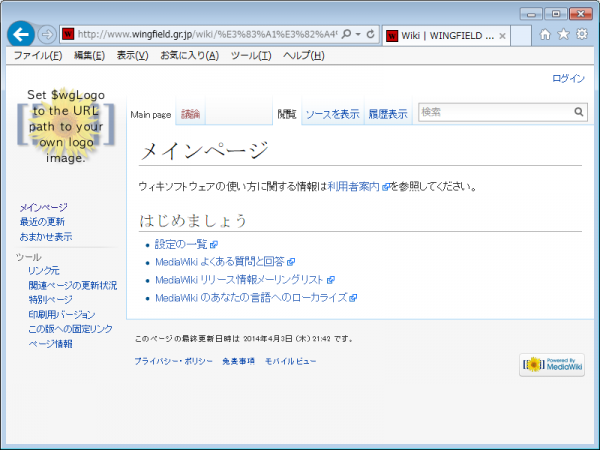This screenshot has height=450, width=600.
Task: Open the ツール(T) menu
Action: tap(250, 55)
